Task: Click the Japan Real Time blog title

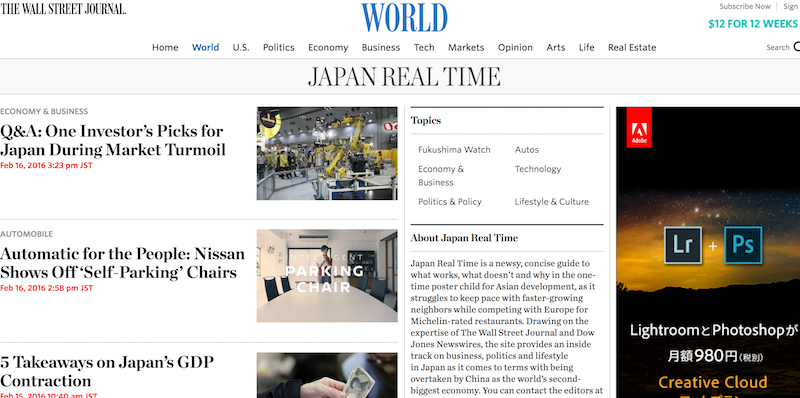Action: click(404, 77)
